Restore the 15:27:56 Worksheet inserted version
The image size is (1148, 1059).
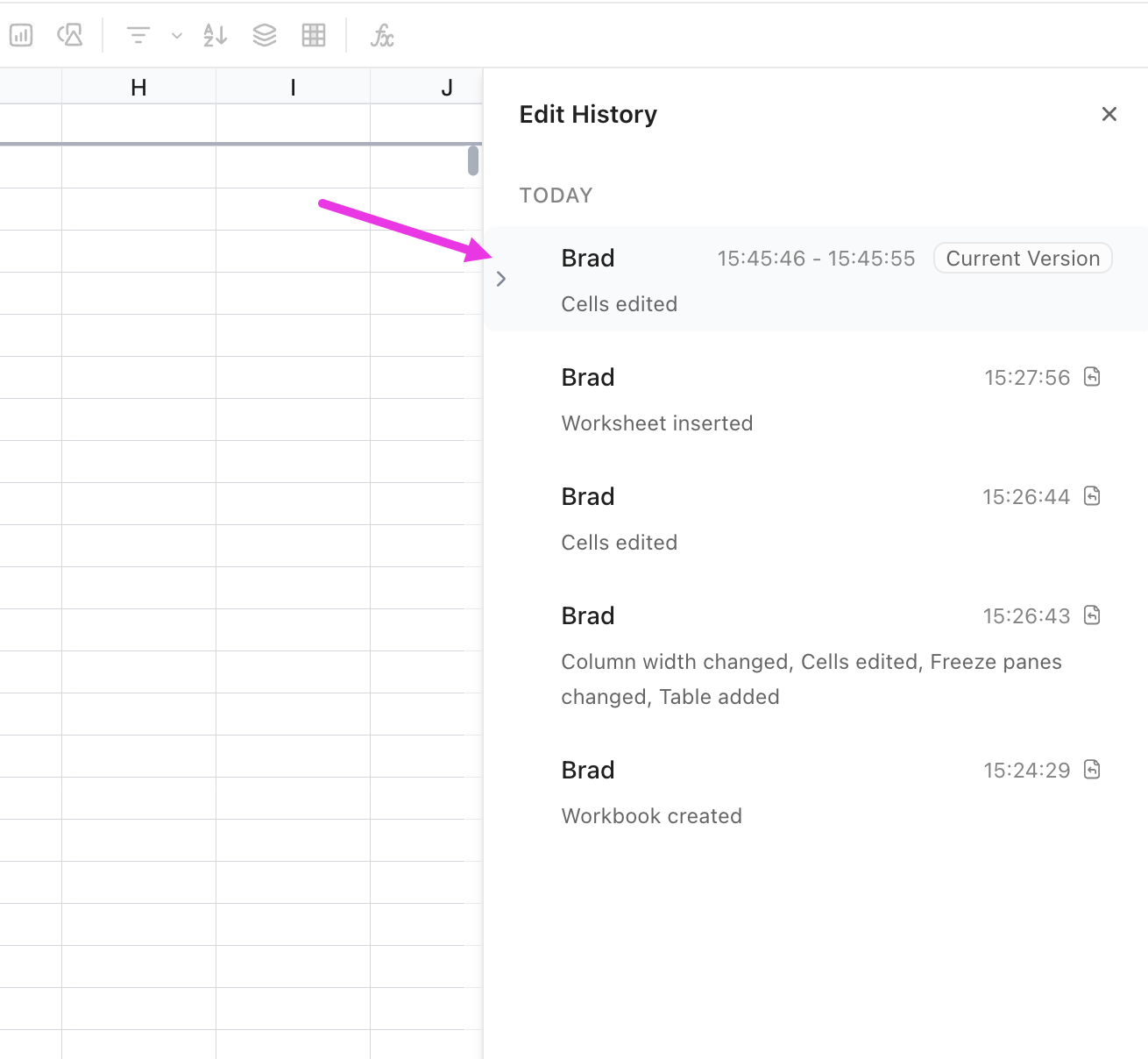(1092, 377)
